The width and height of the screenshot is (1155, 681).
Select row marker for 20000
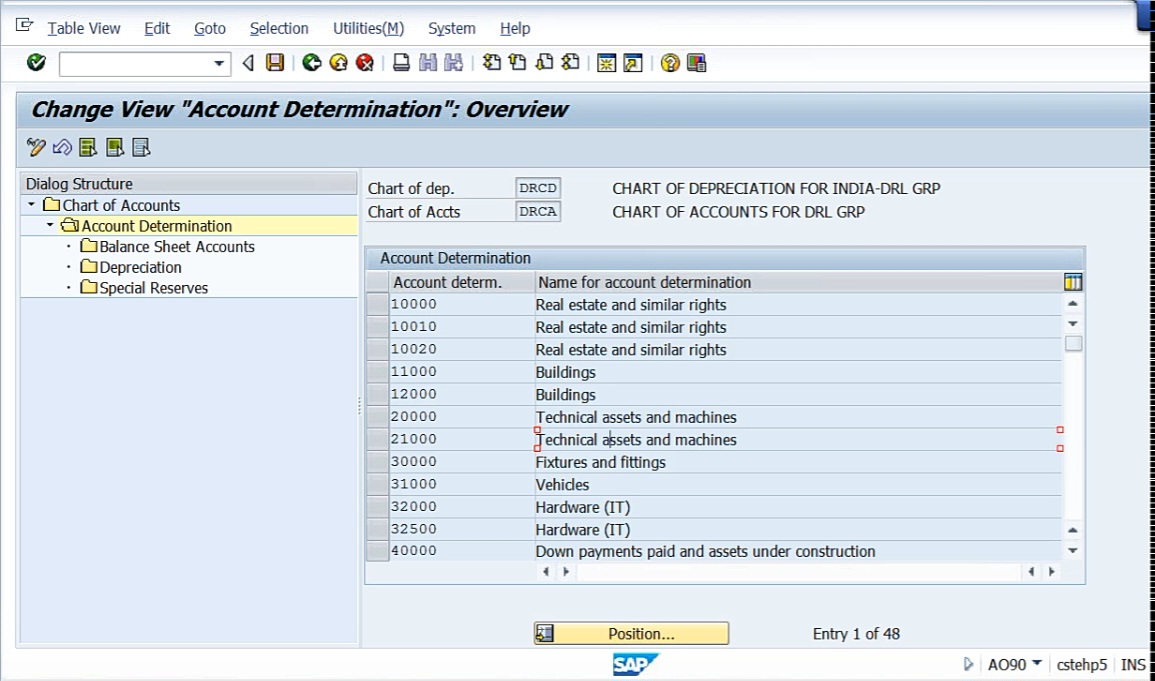378,417
